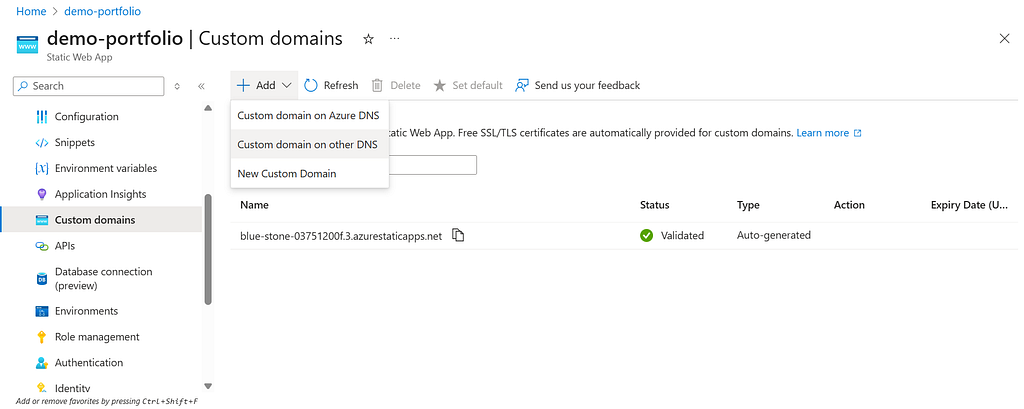This screenshot has width=1024, height=409.
Task: Click the Static Web App resource icon
Action: tap(27, 44)
